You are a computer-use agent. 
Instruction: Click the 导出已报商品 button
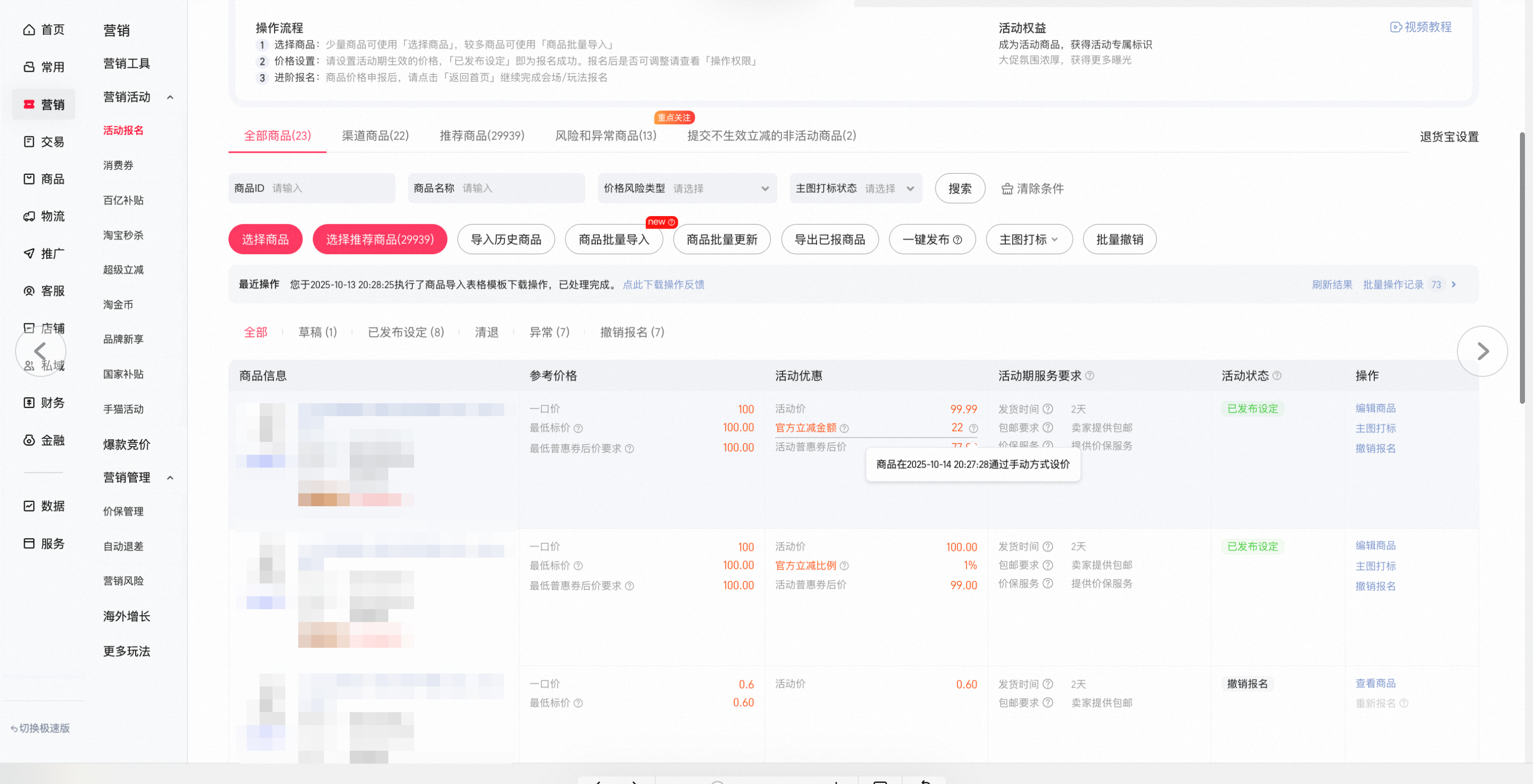pyautogui.click(x=830, y=240)
